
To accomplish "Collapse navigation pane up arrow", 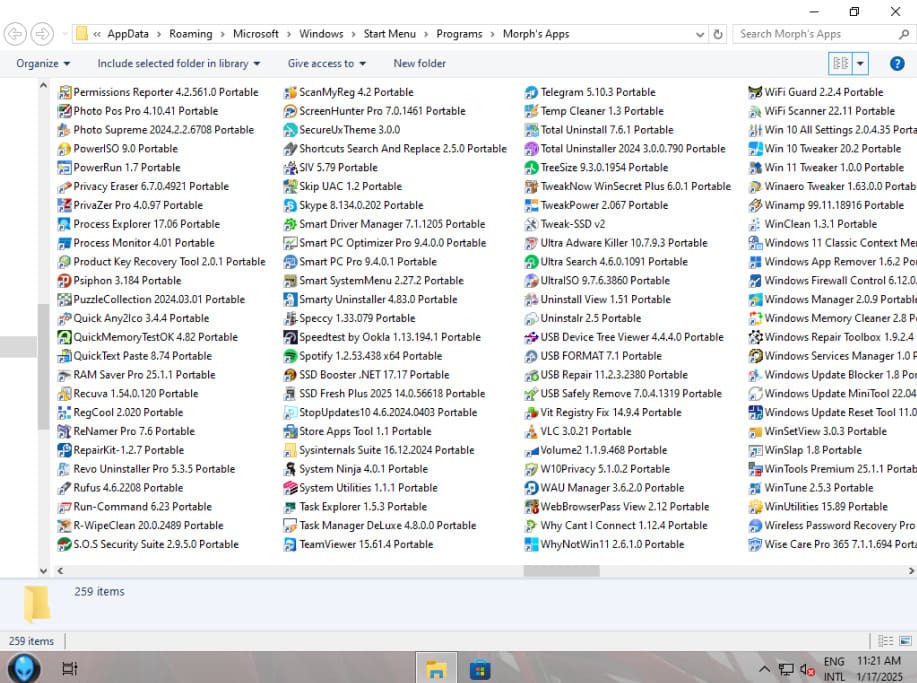I will (43, 86).
